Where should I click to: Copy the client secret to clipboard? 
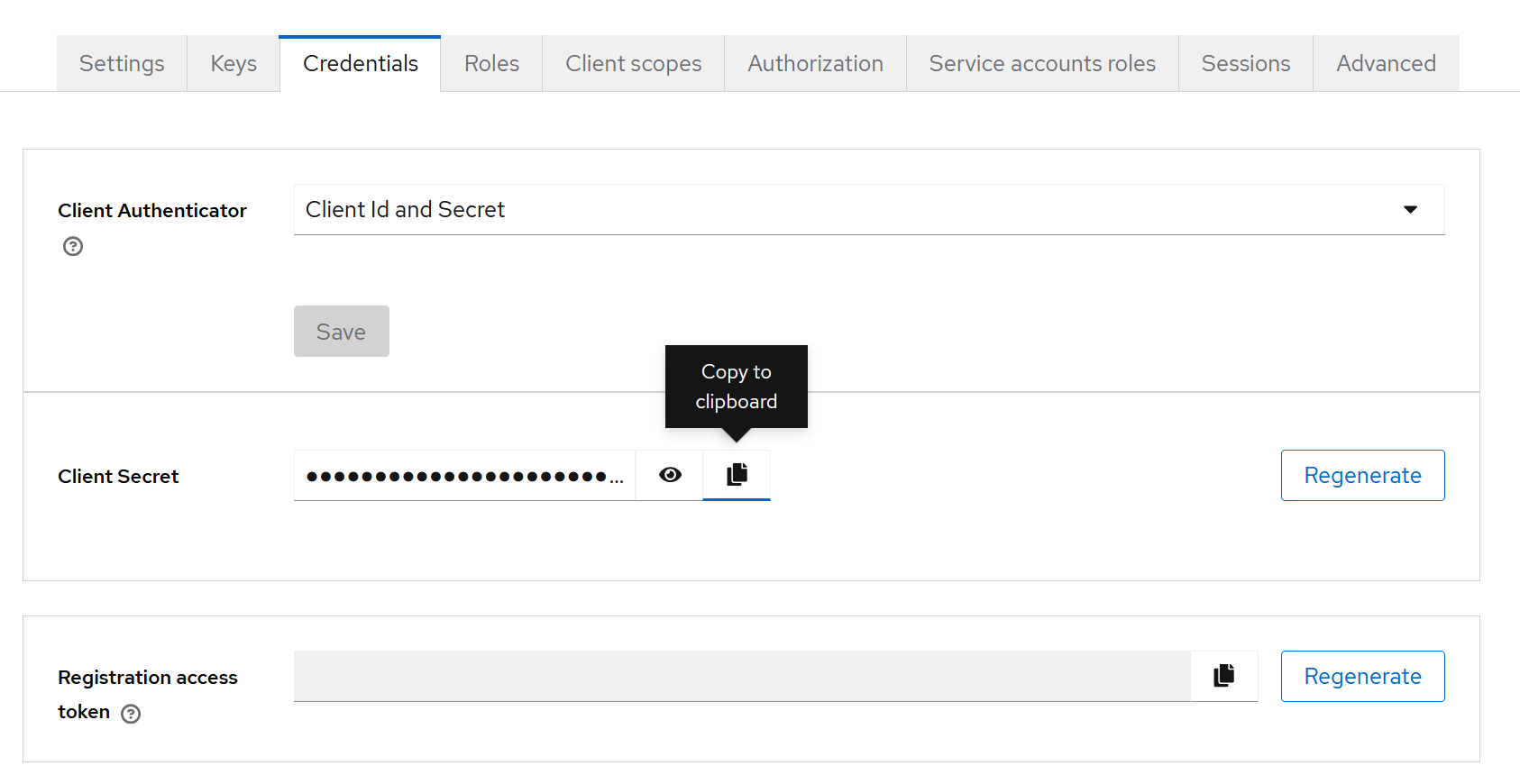(737, 475)
